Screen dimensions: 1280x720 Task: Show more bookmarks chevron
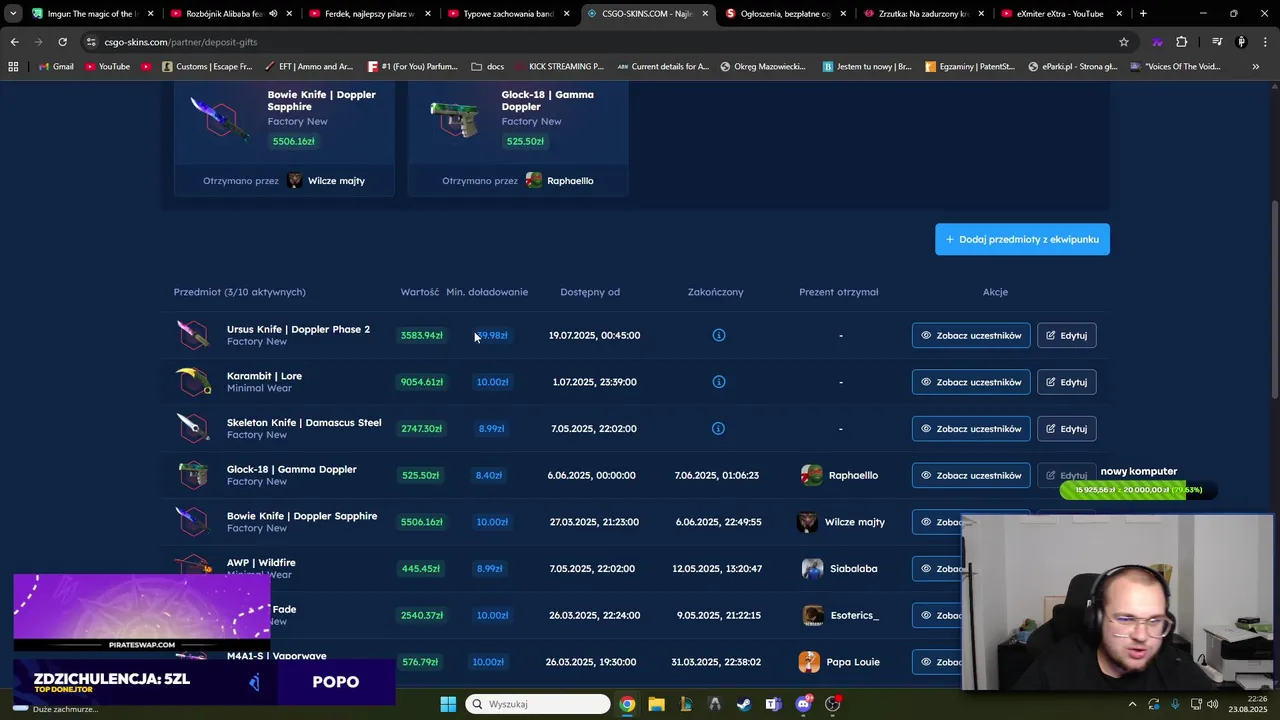coord(1256,66)
